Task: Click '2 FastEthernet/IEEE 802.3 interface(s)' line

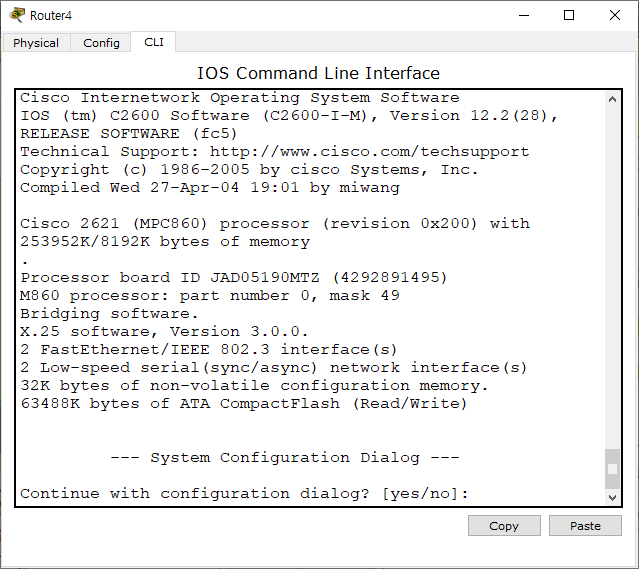Action: (x=209, y=349)
